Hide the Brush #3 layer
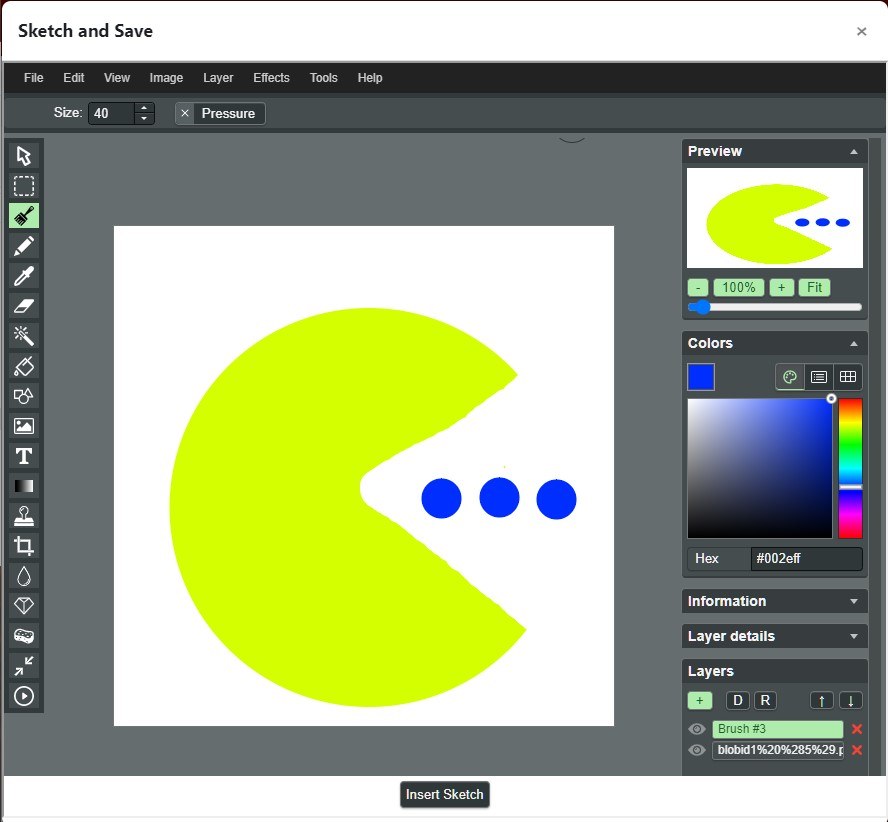Viewport: 888px width, 822px height. [x=697, y=729]
